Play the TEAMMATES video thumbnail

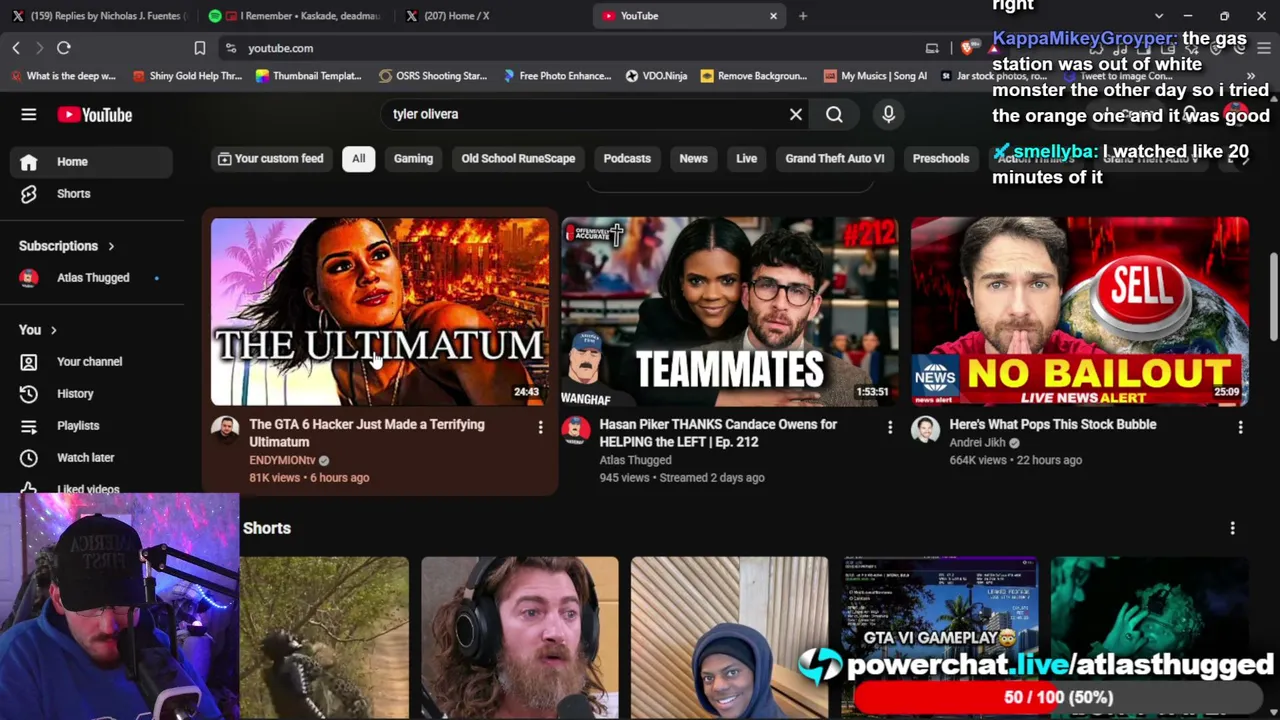[730, 311]
